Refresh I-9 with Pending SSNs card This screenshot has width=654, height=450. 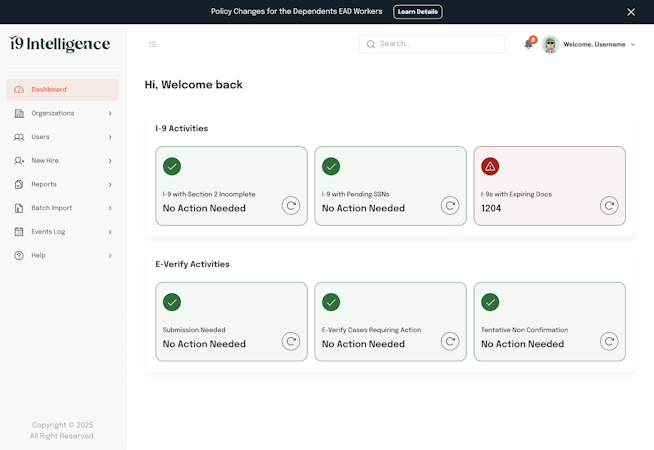450,205
